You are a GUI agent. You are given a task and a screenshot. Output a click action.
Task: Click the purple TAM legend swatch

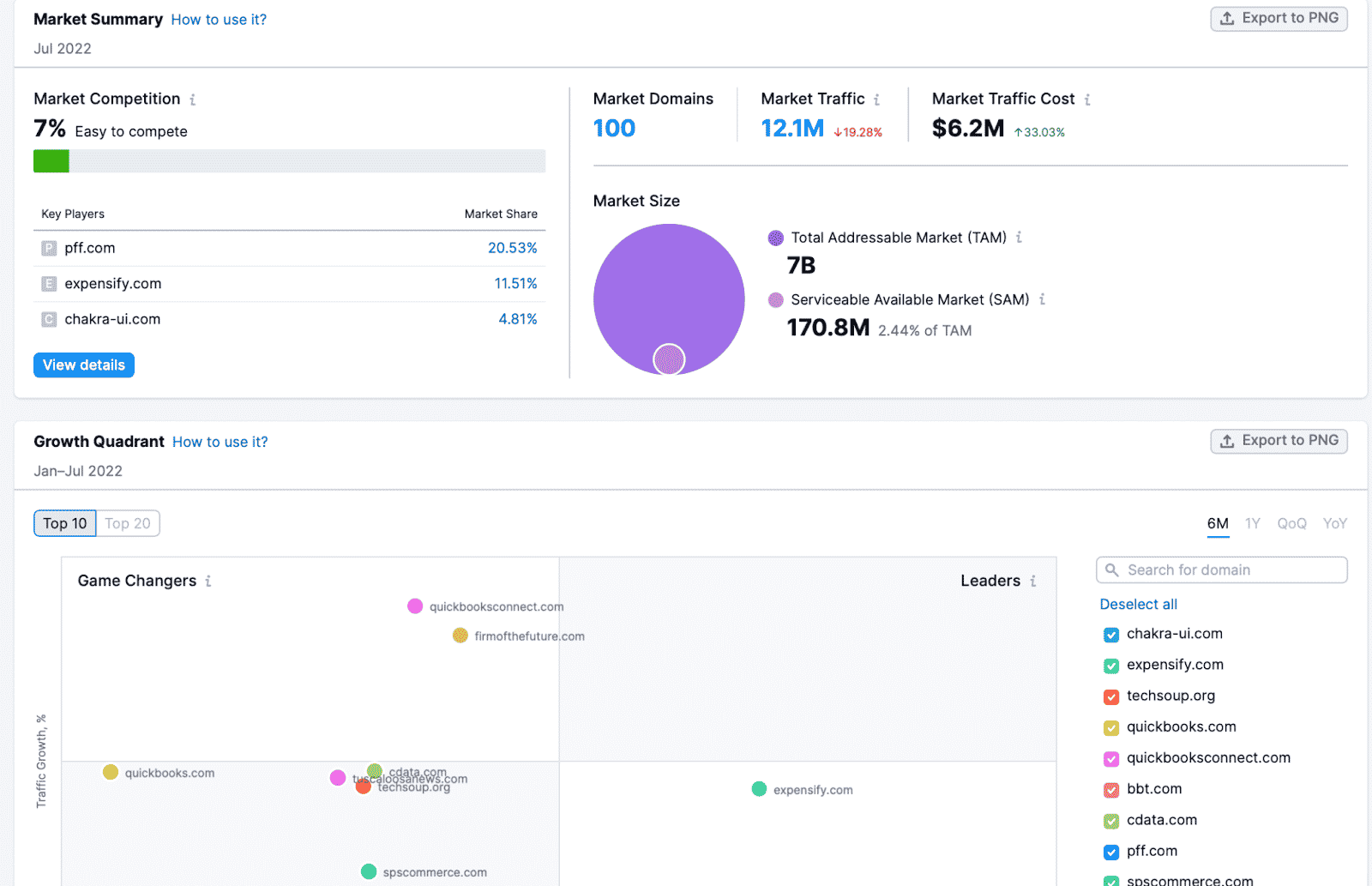tap(776, 238)
